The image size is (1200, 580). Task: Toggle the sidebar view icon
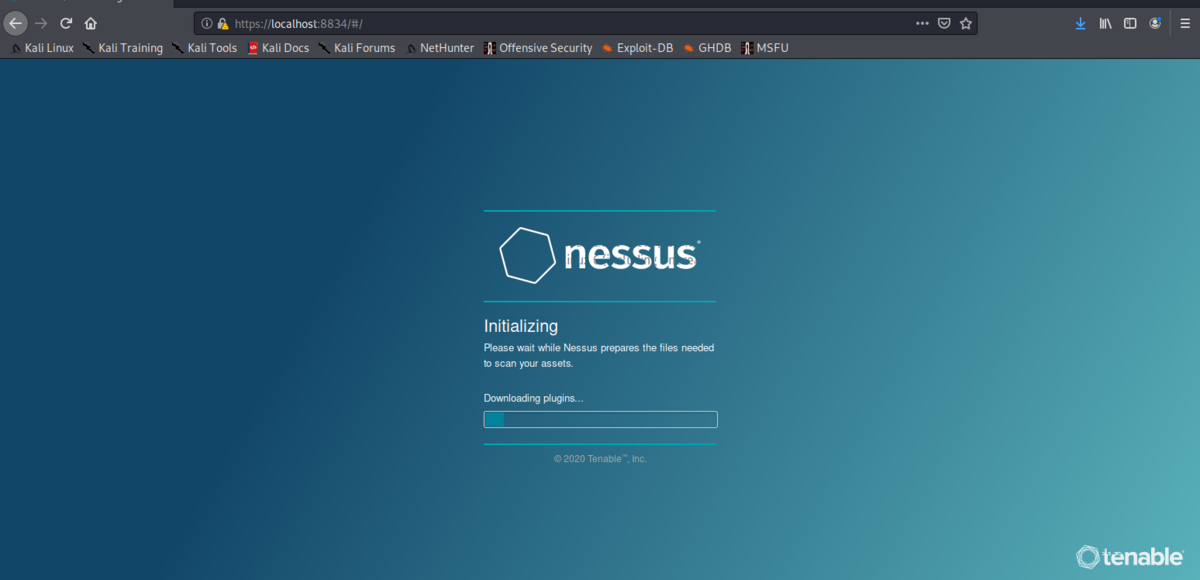[1130, 23]
